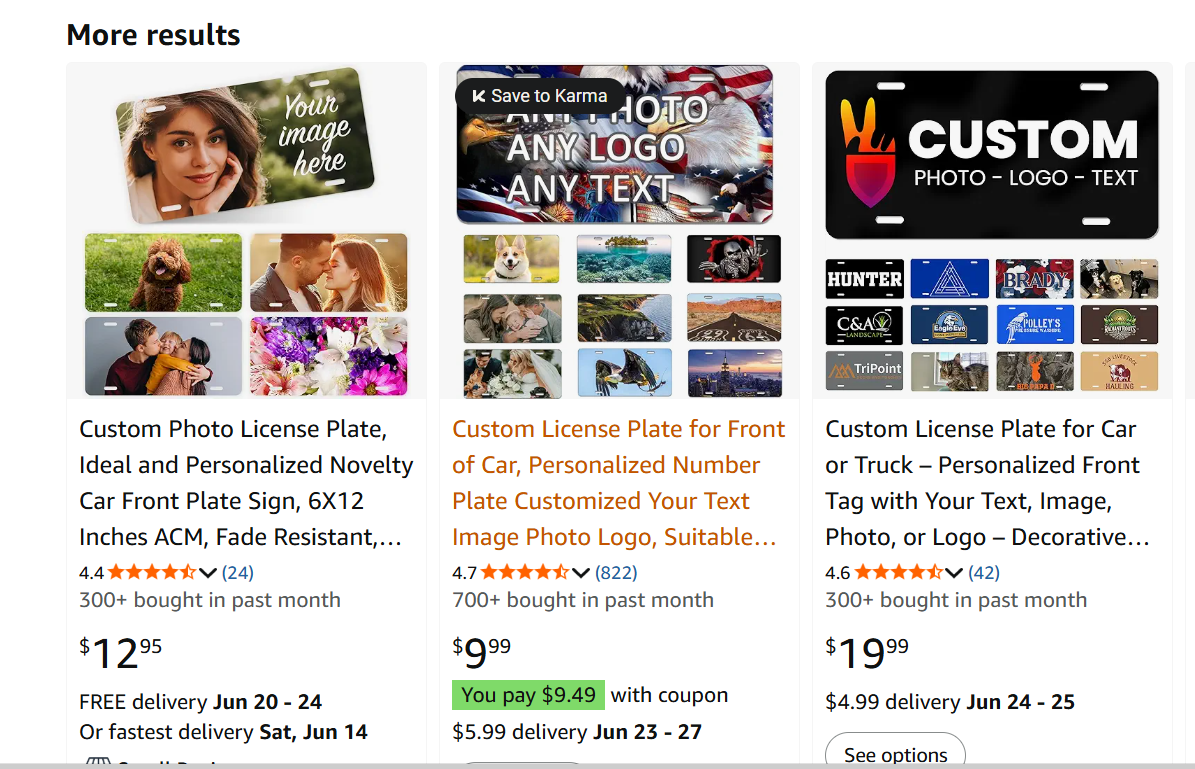Viewport: 1195px width, 769px height.
Task: Click star rating icons of 4.6 product
Action: (x=898, y=573)
